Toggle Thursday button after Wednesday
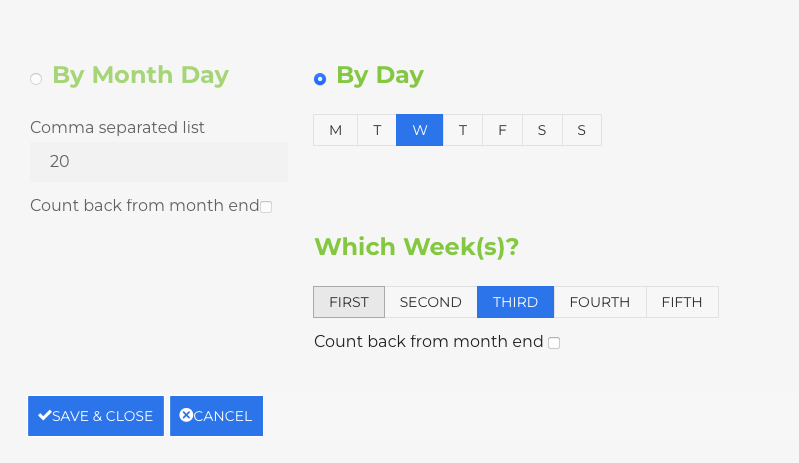Image resolution: width=799 pixels, height=463 pixels. 463,130
